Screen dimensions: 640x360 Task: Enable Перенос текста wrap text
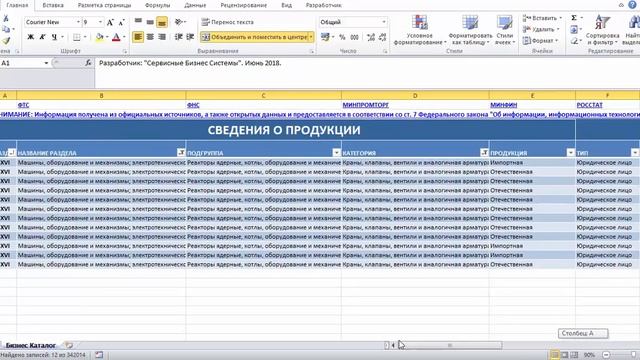point(228,22)
